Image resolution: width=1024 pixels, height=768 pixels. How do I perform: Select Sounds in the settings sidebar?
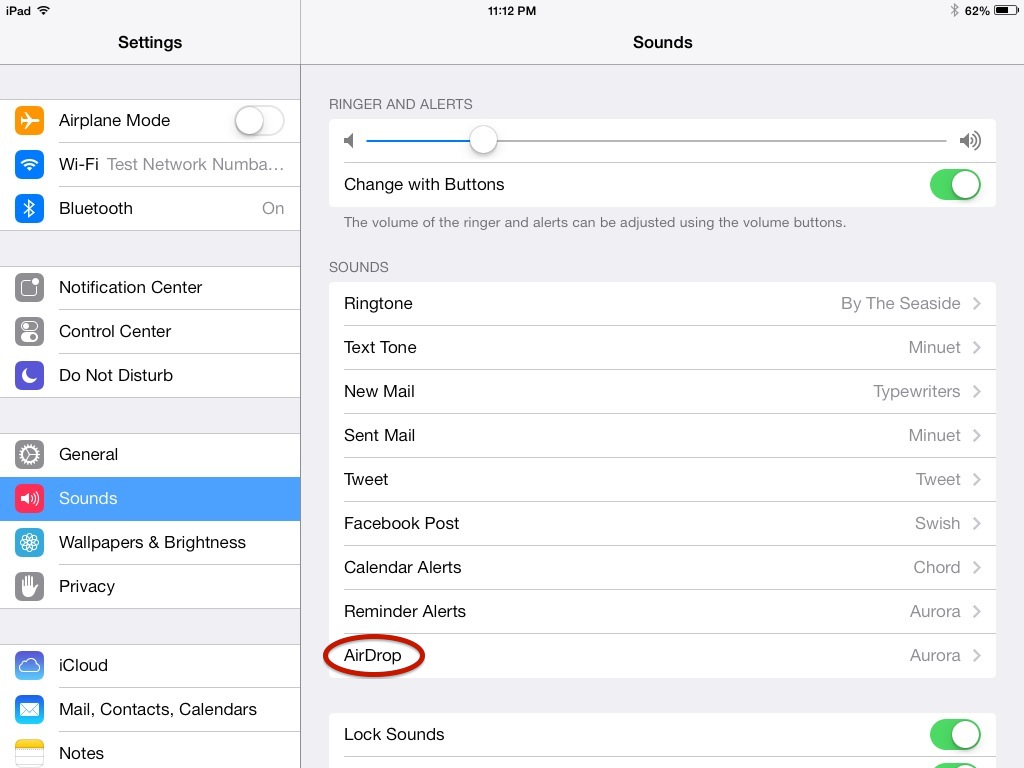click(150, 499)
